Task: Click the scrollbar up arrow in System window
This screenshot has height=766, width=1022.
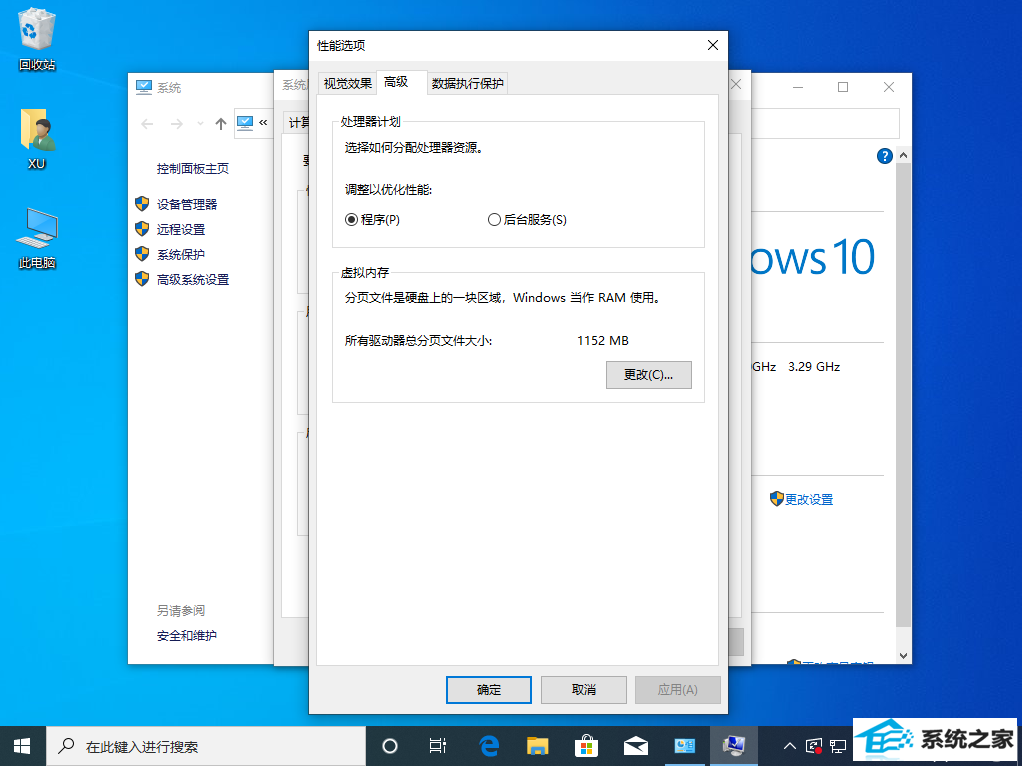Action: pyautogui.click(x=903, y=155)
